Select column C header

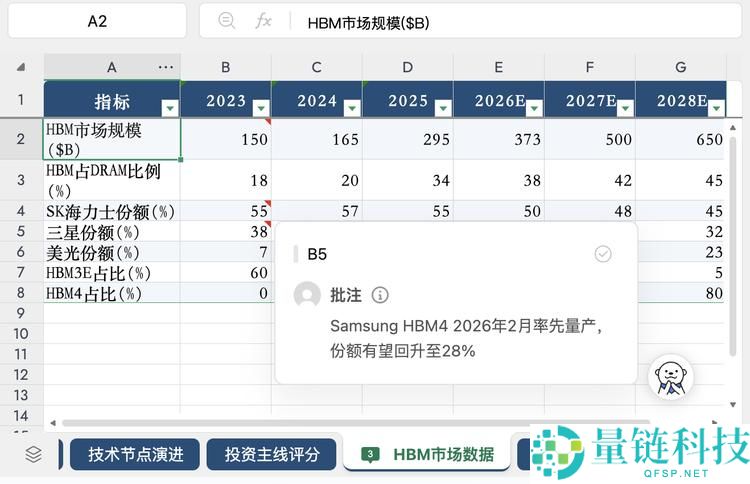[x=317, y=67]
